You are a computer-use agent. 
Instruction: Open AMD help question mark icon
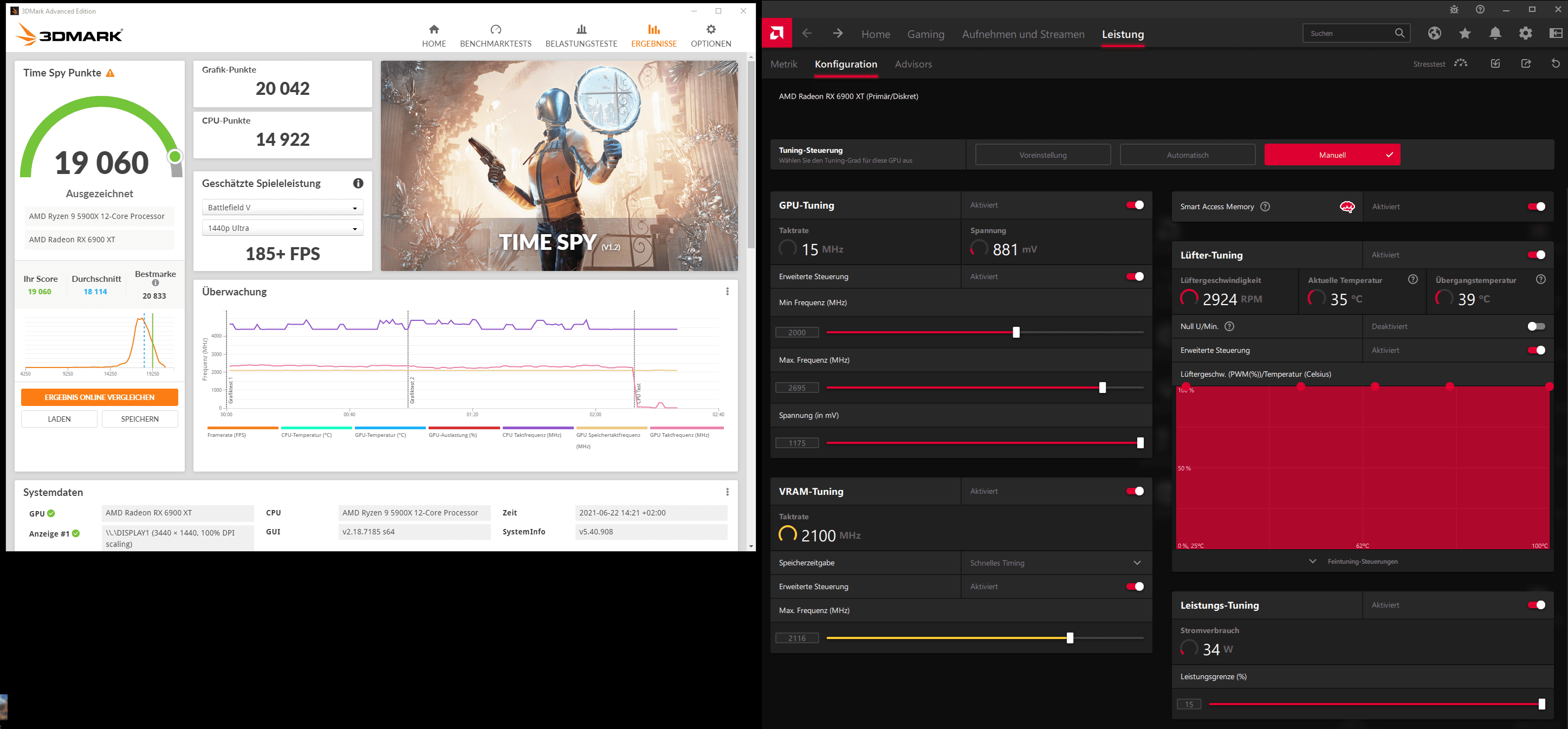pos(1480,10)
